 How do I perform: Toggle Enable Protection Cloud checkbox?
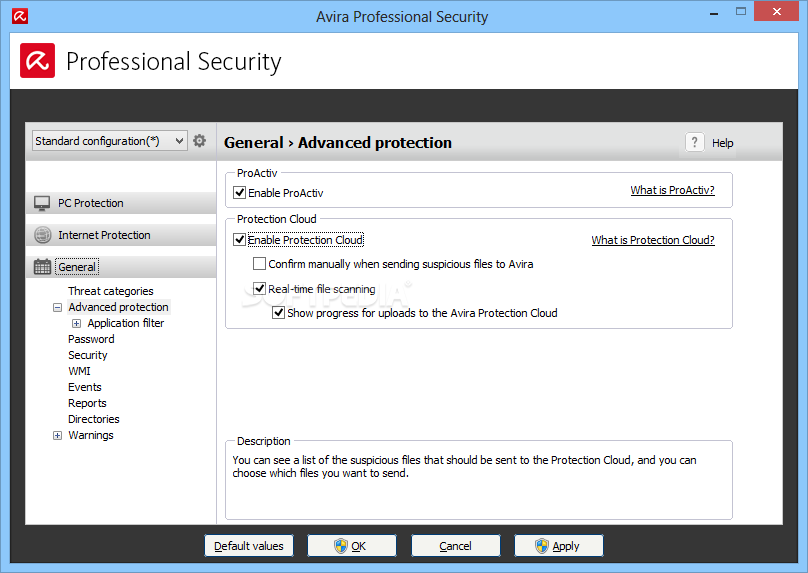(x=239, y=240)
